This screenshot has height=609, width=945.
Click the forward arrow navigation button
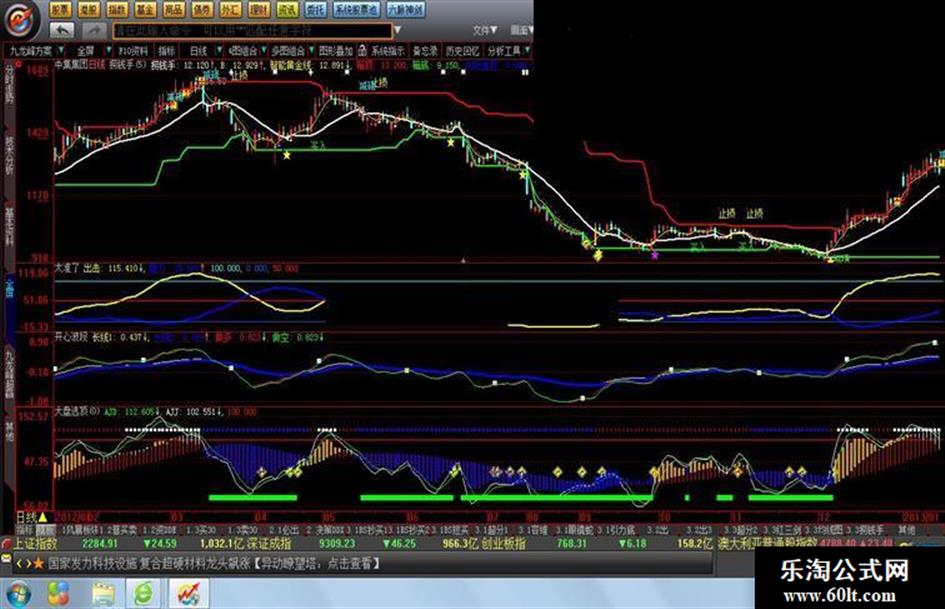pos(93,29)
